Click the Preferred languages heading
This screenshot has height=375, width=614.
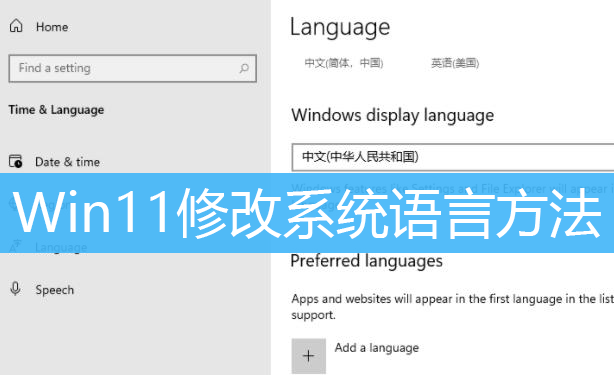pyautogui.click(x=367, y=261)
